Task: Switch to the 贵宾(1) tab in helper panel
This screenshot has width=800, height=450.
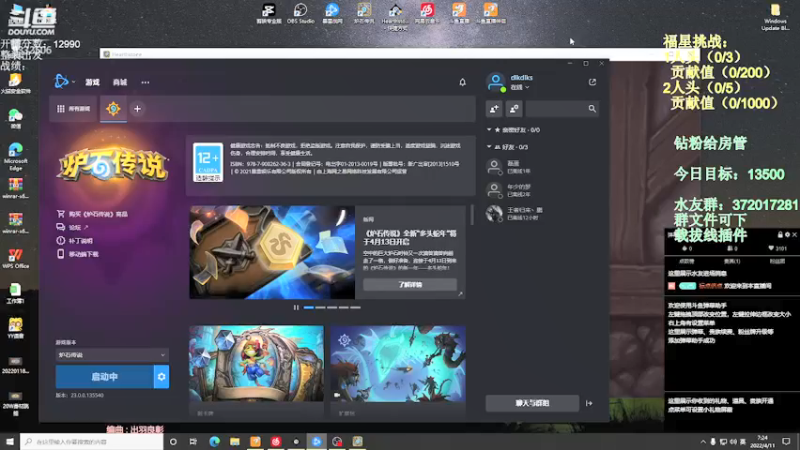Action: [x=732, y=261]
